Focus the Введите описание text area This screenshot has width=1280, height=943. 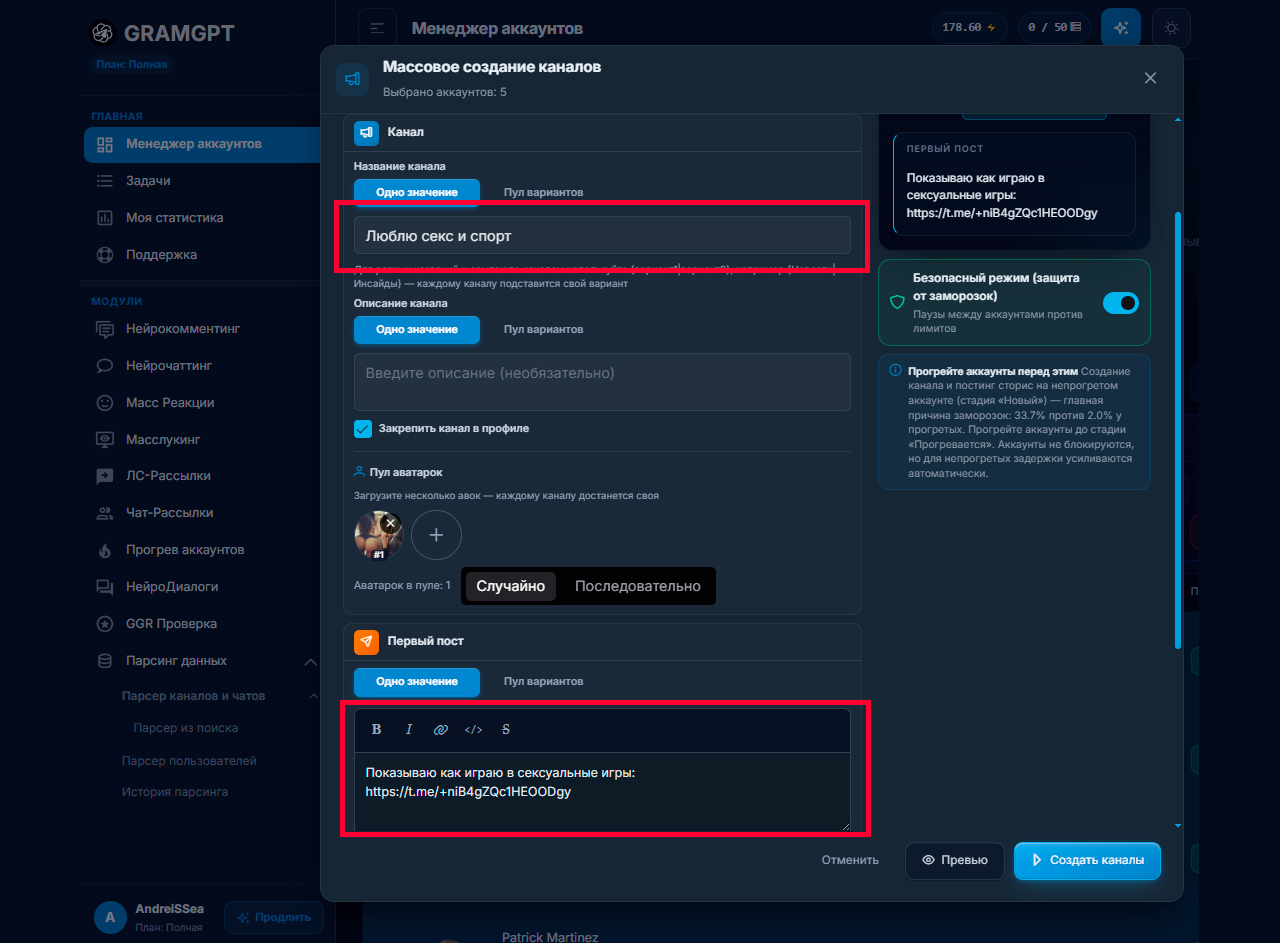pos(602,381)
